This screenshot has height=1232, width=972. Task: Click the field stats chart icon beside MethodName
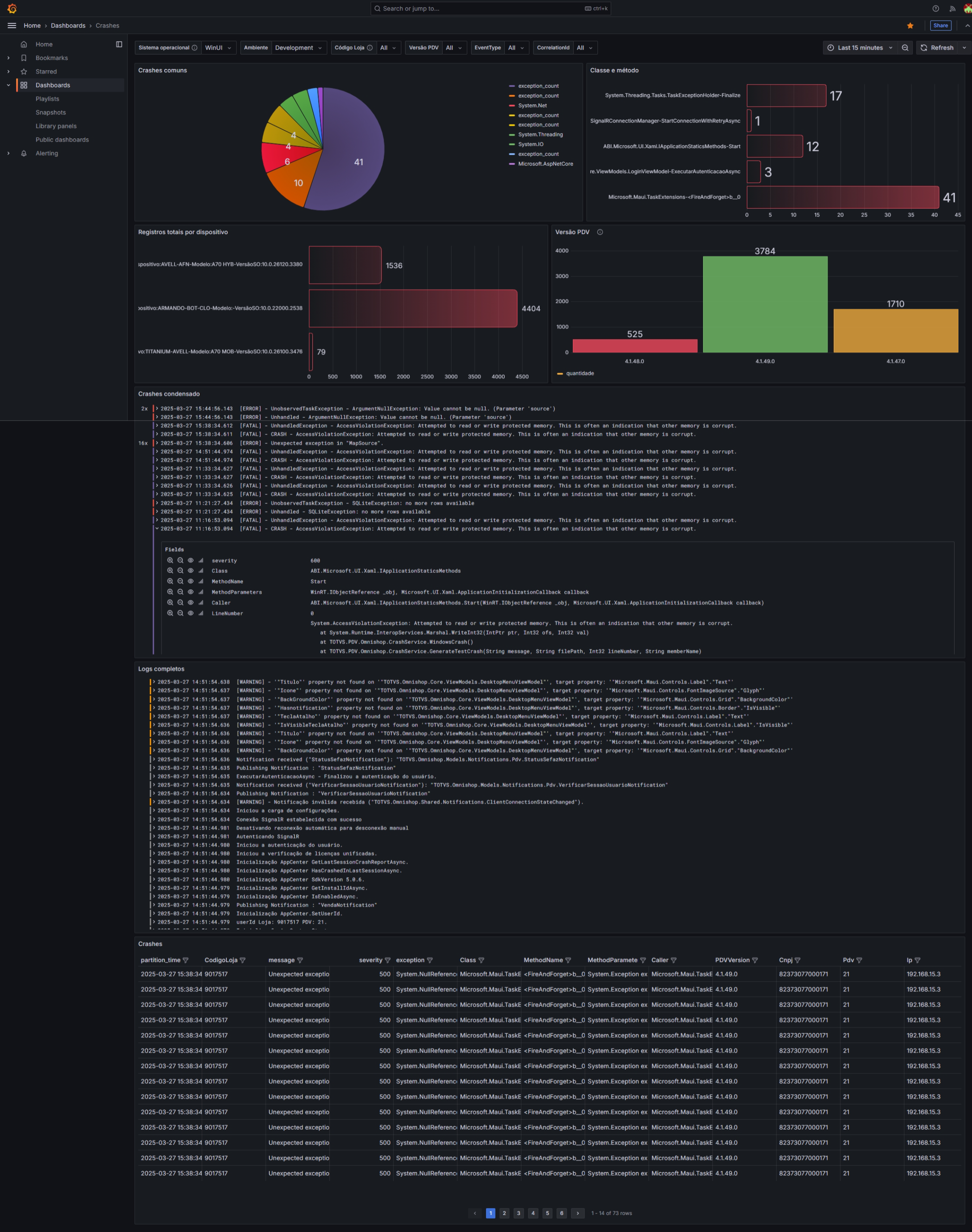pos(200,581)
